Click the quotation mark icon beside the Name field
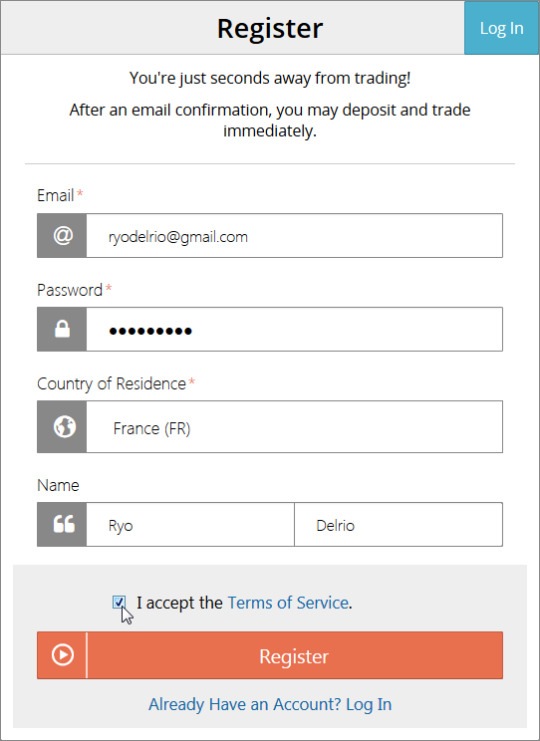This screenshot has width=540, height=741. tap(64, 524)
